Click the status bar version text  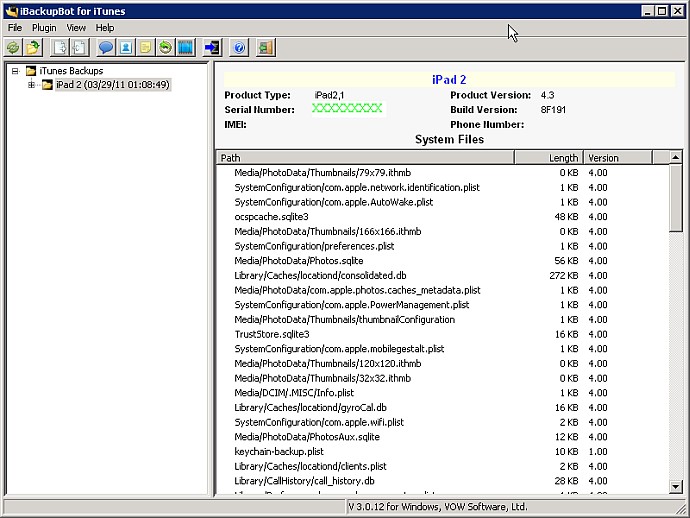pyautogui.click(x=438, y=507)
